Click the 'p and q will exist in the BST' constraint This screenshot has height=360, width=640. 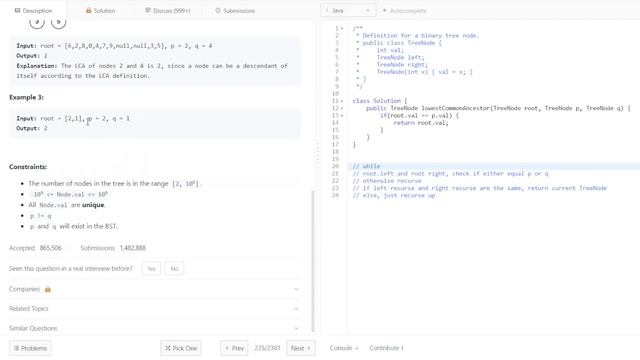coord(73,226)
